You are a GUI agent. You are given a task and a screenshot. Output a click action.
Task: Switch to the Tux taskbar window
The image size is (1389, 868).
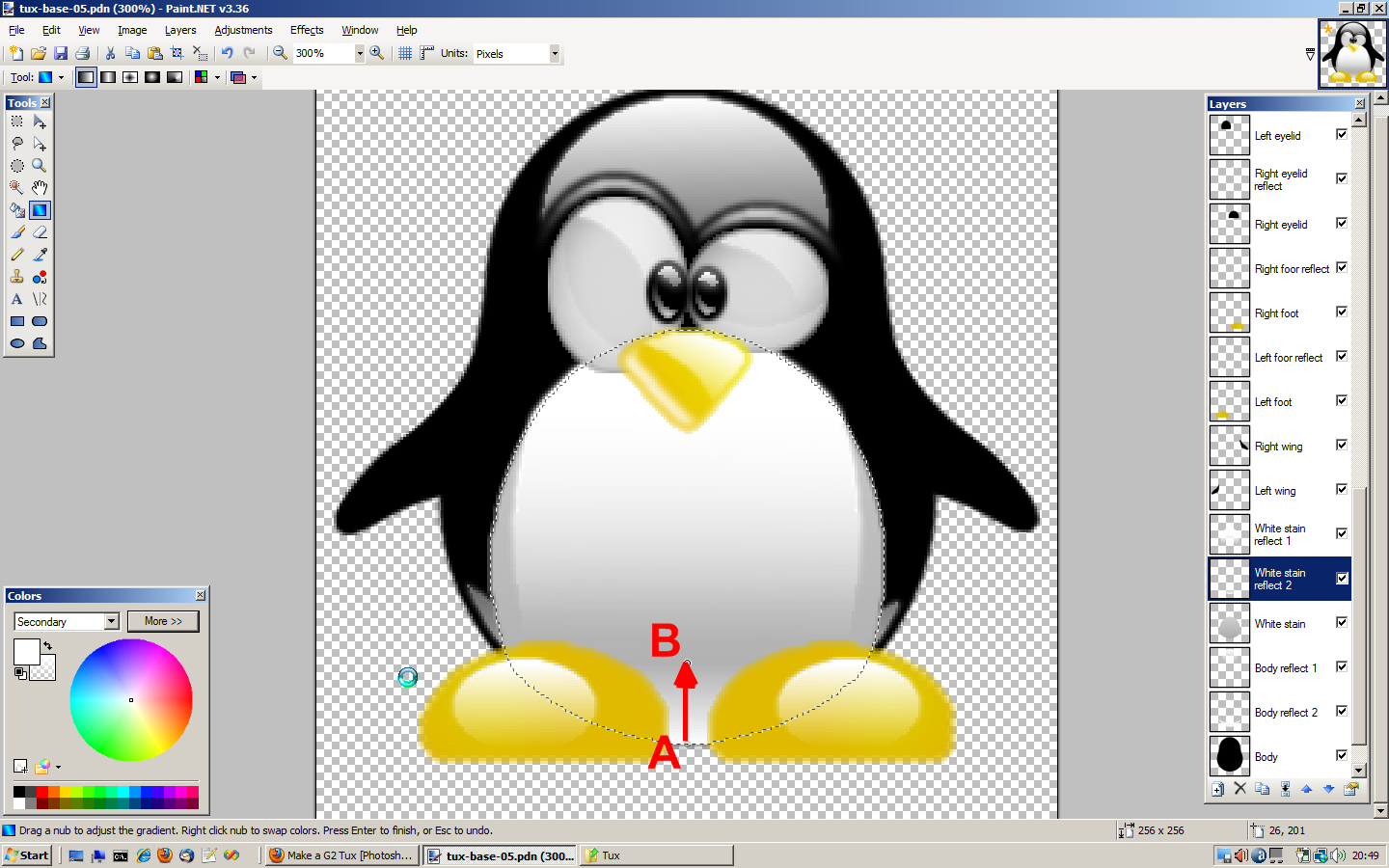click(x=656, y=855)
